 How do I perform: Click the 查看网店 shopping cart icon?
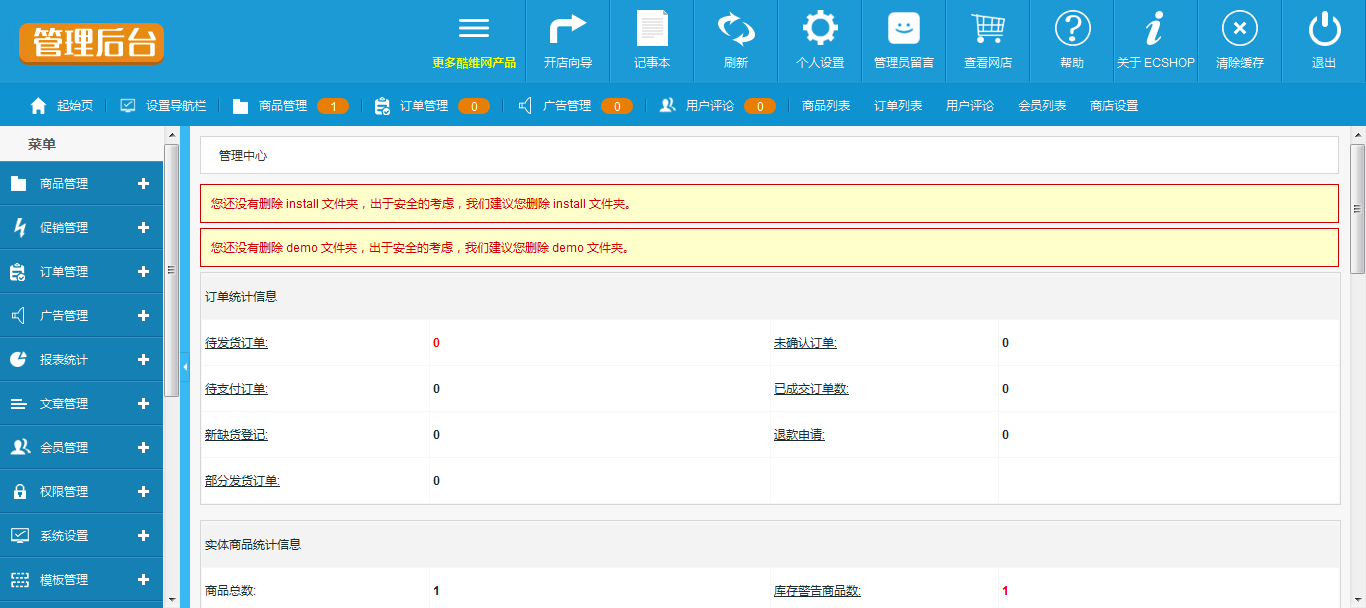pyautogui.click(x=988, y=29)
